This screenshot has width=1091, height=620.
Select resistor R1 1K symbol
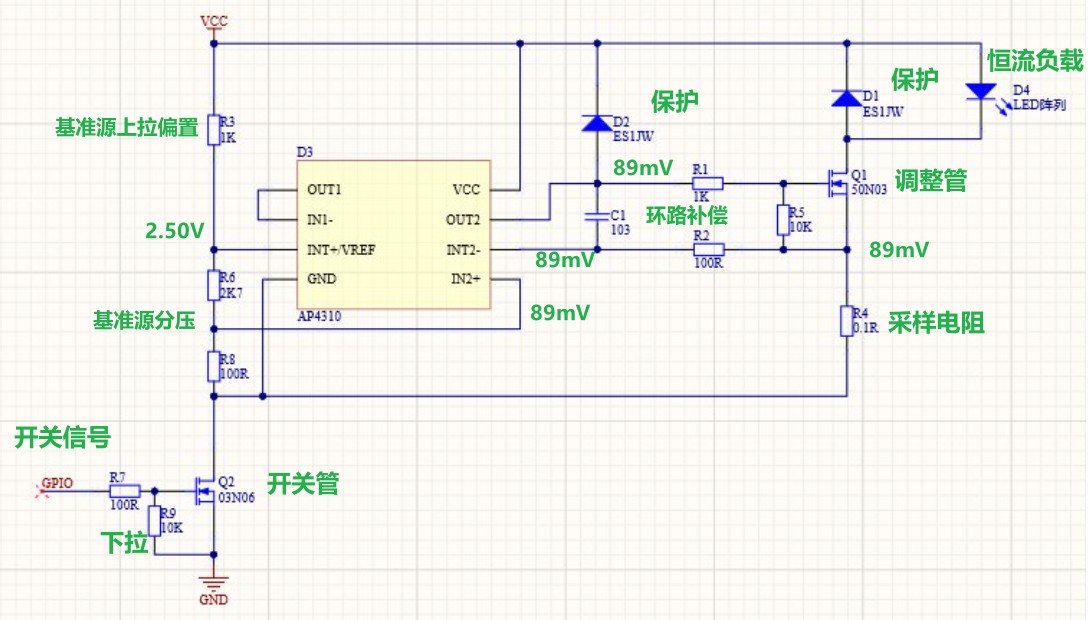coord(708,184)
